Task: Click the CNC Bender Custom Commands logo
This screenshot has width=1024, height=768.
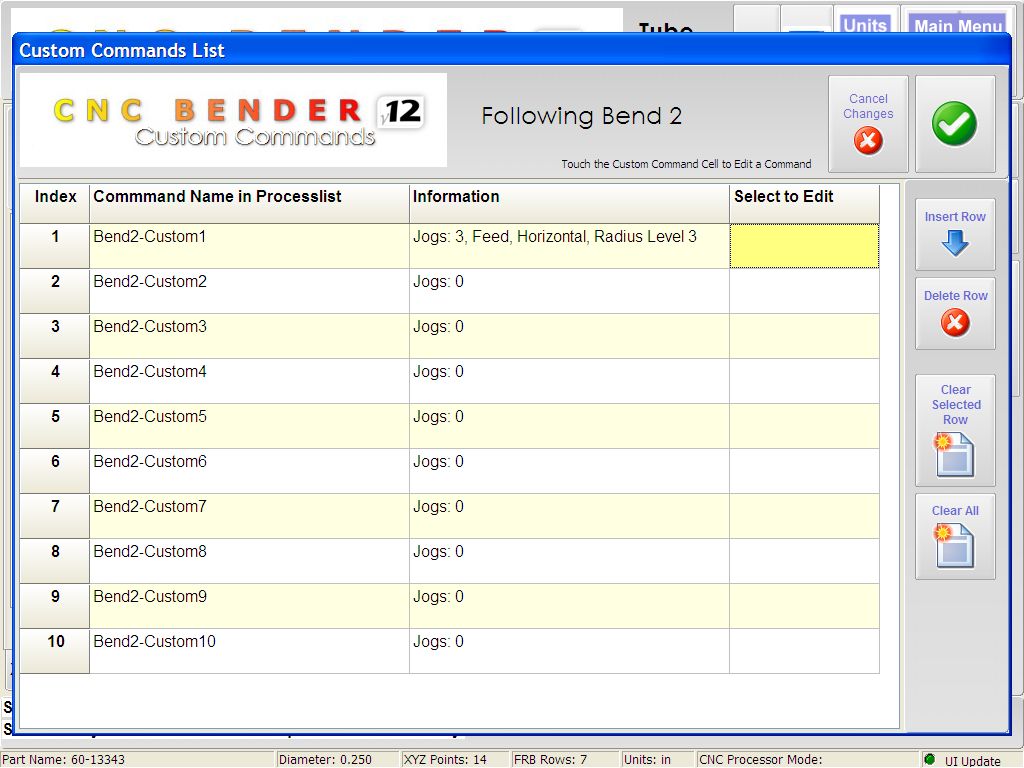Action: pos(233,120)
